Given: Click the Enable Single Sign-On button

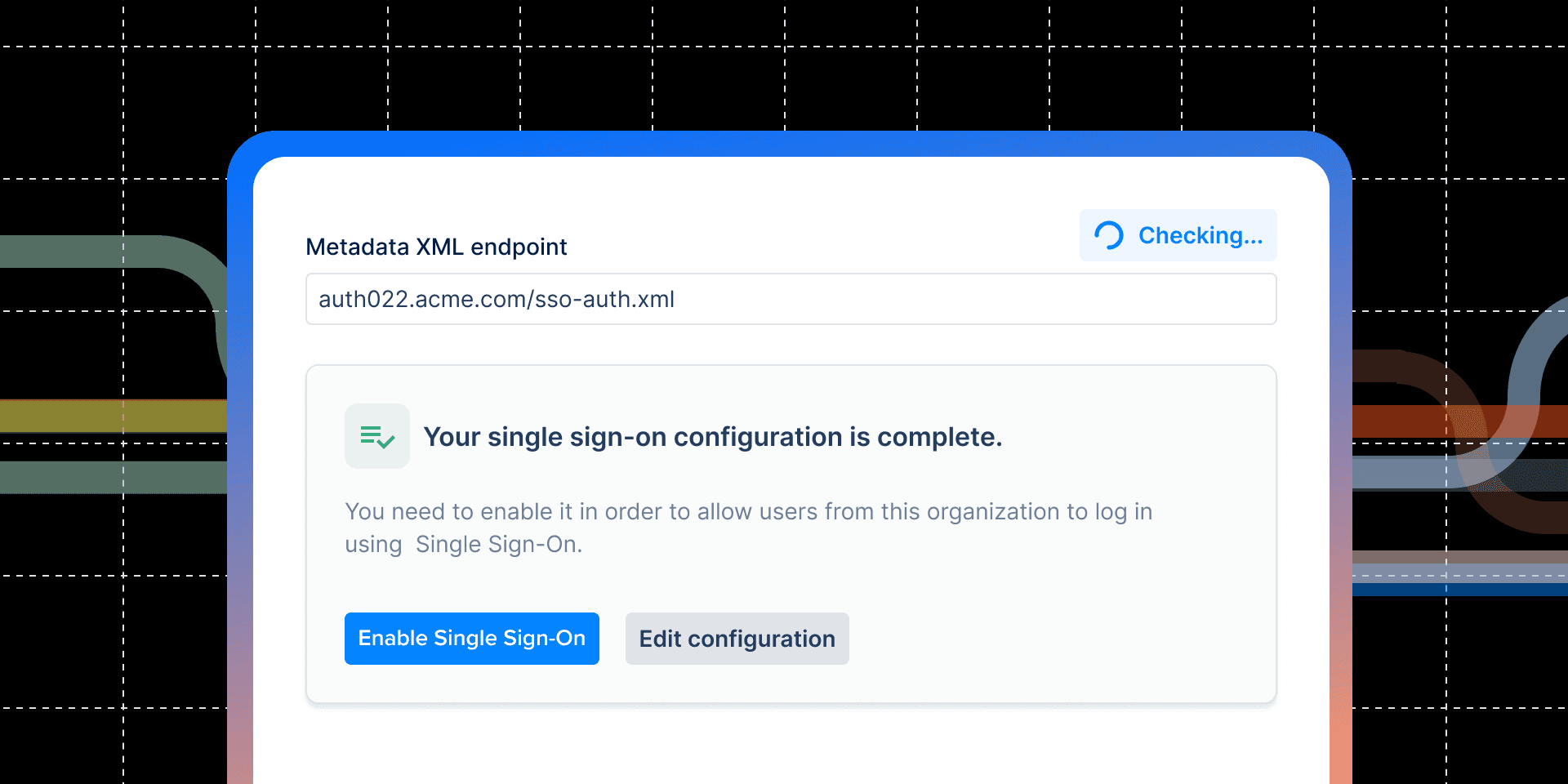Looking at the screenshot, I should (x=472, y=639).
